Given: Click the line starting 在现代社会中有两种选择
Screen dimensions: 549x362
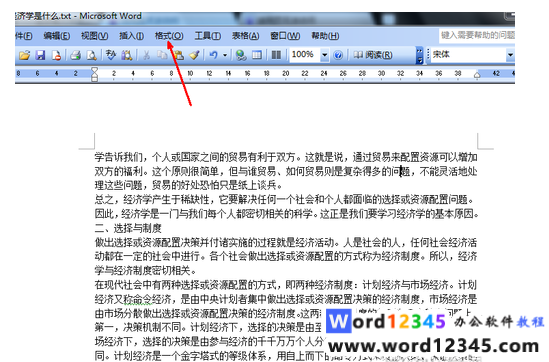Looking at the screenshot, I should (286, 285).
